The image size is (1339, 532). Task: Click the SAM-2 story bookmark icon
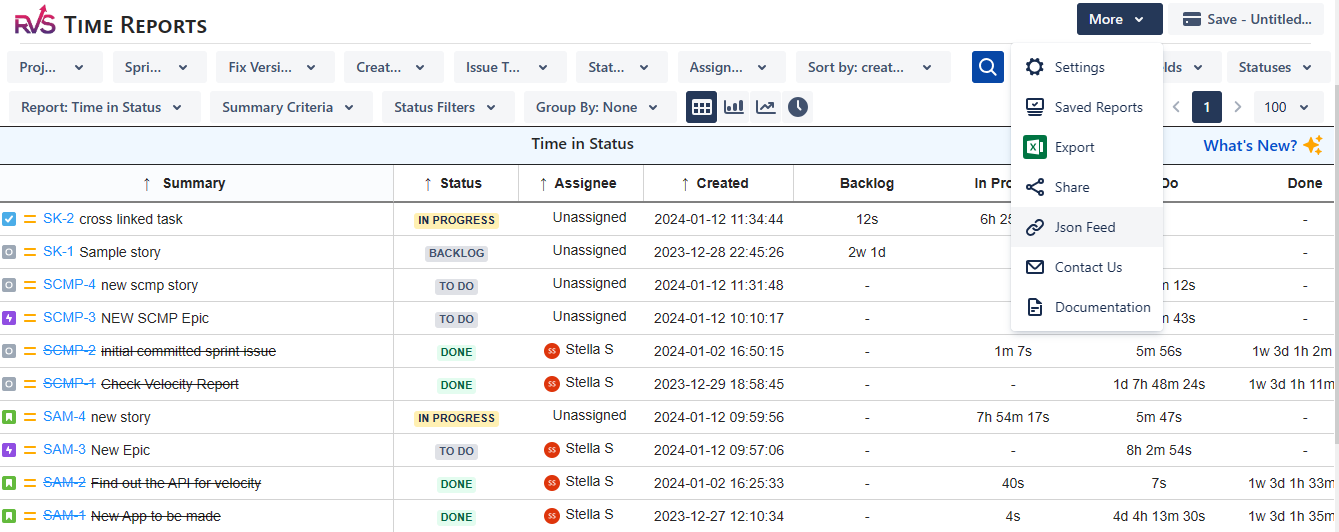click(9, 483)
